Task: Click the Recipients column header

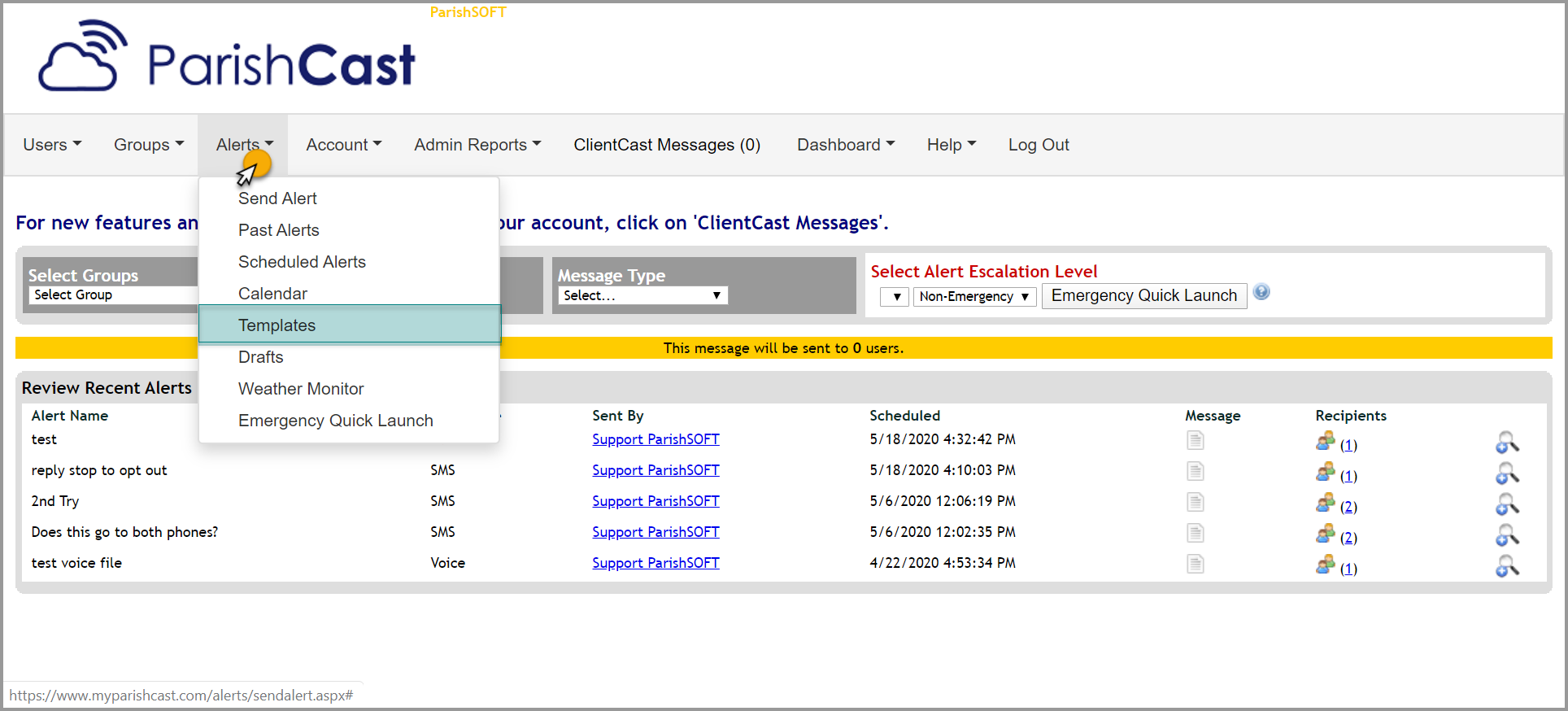Action: pyautogui.click(x=1351, y=416)
